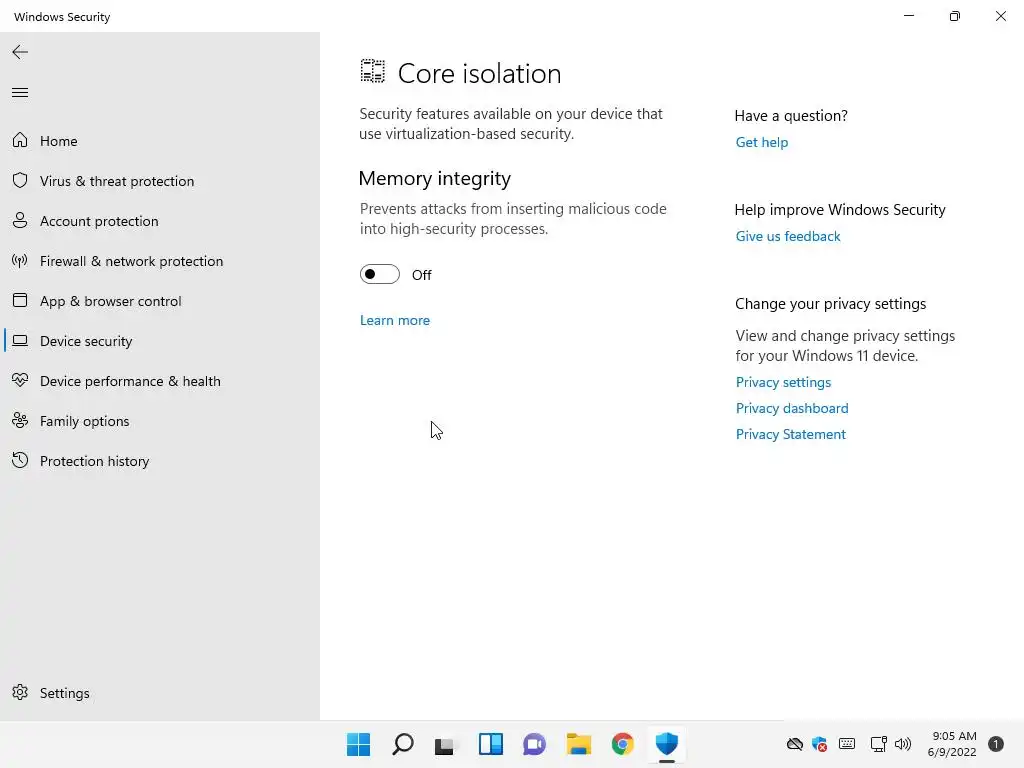
Task: Open the Privacy Statement link
Action: 790,434
